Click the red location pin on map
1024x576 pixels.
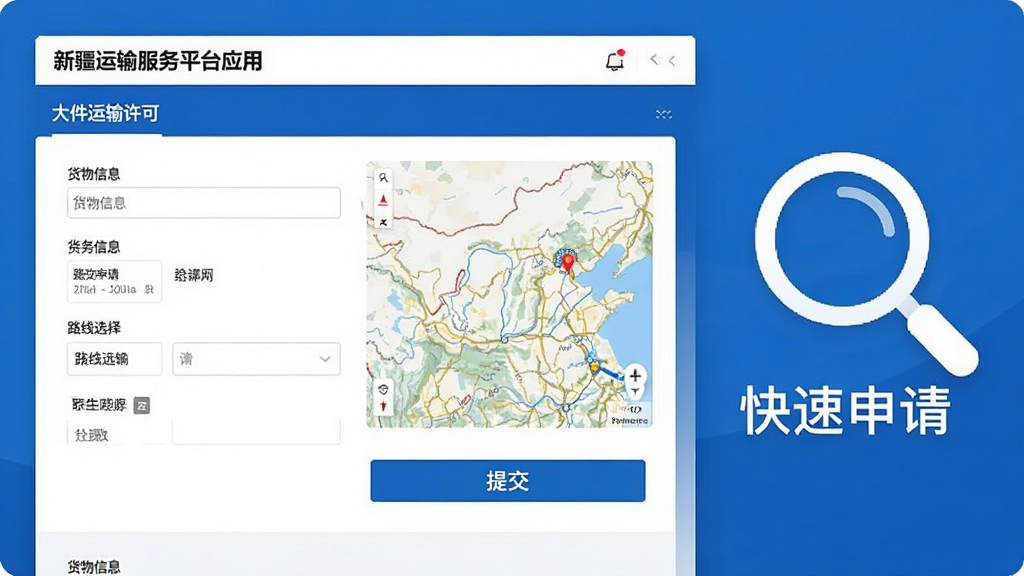coord(568,264)
